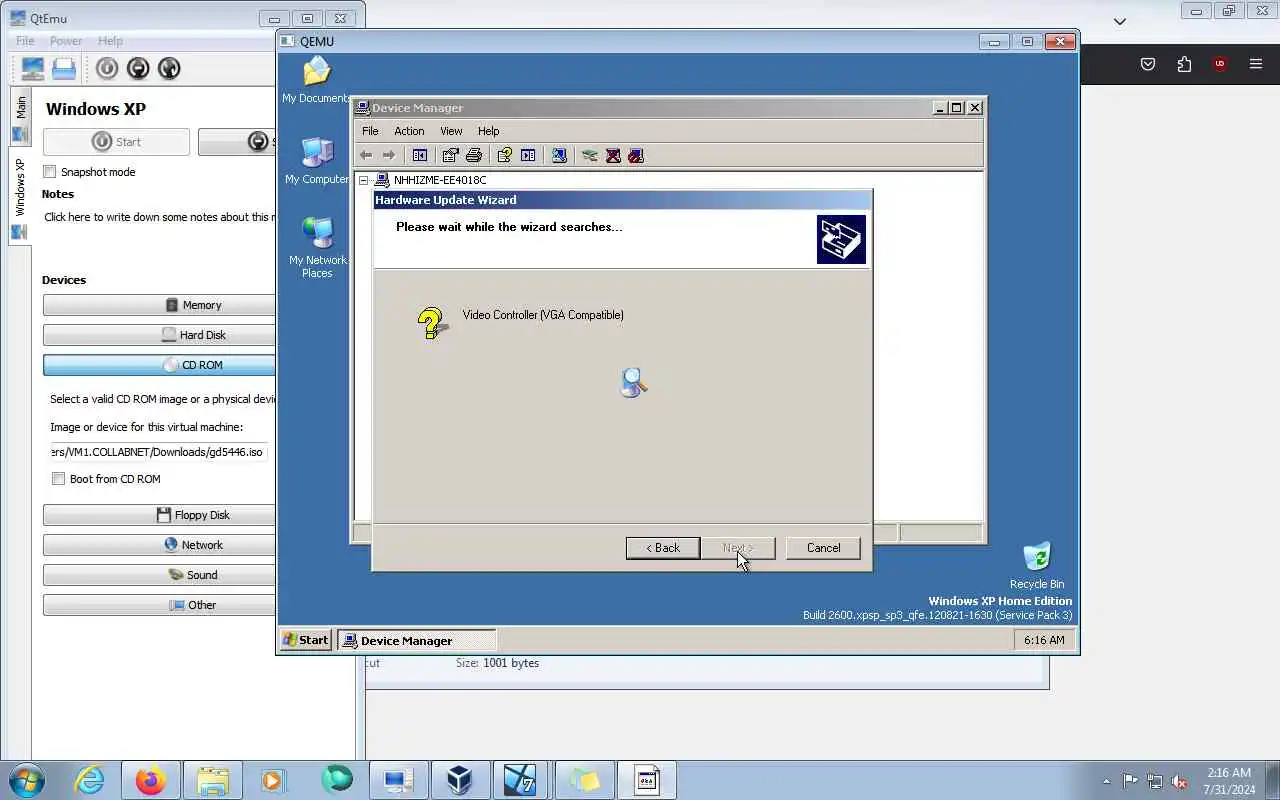Expand Sound section in QtEmu

159,575
